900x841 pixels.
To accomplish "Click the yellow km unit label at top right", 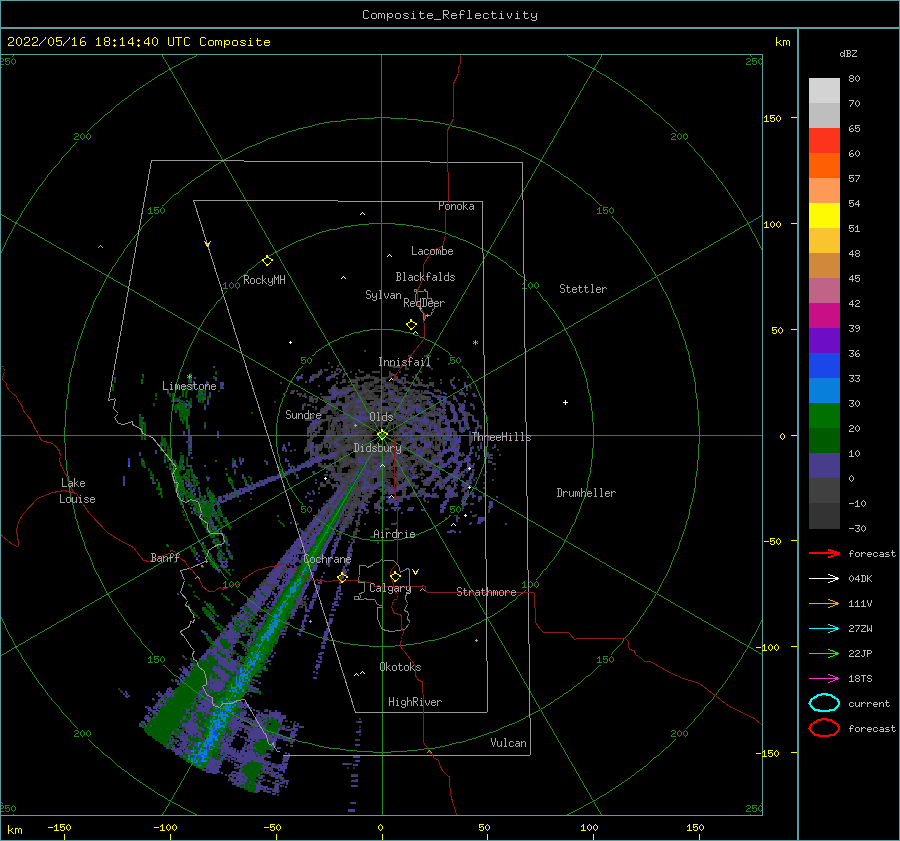I will point(782,42).
